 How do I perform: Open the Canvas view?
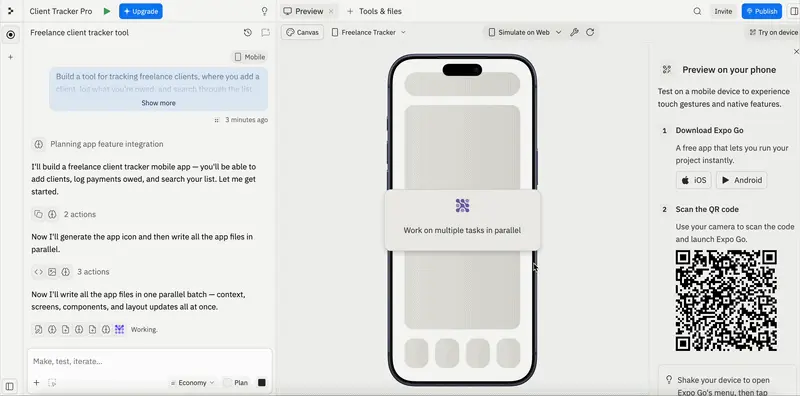pos(303,32)
